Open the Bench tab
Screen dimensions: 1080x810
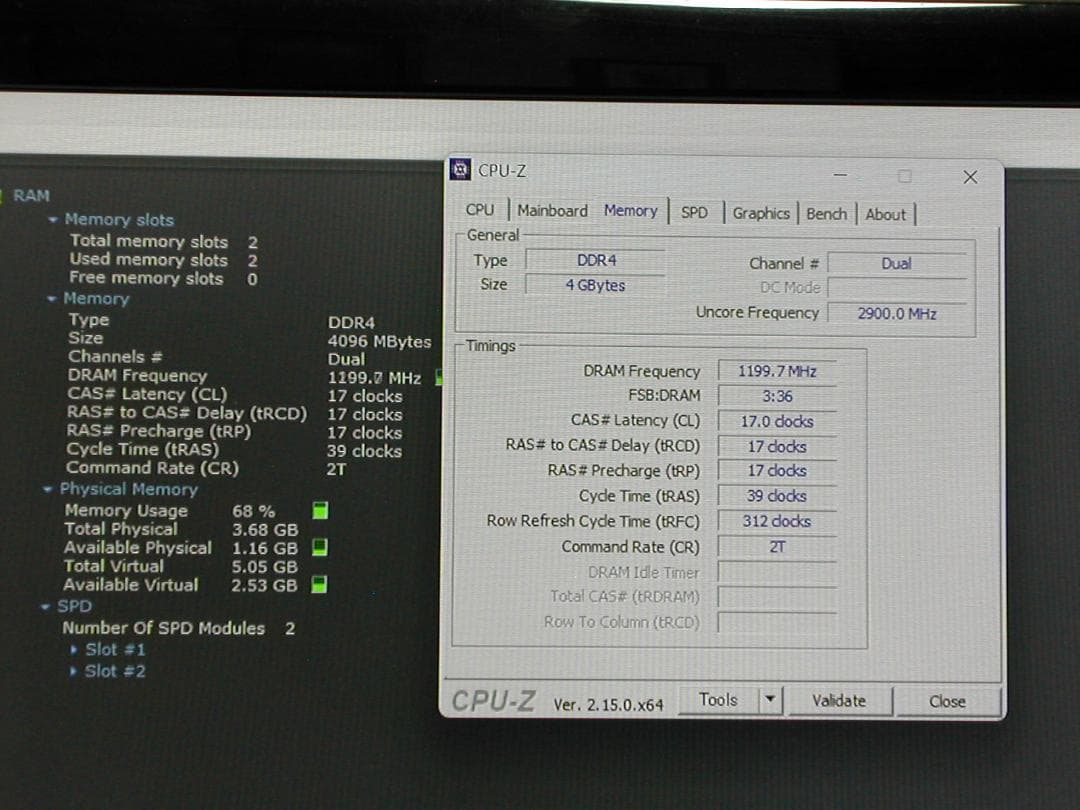[x=826, y=213]
